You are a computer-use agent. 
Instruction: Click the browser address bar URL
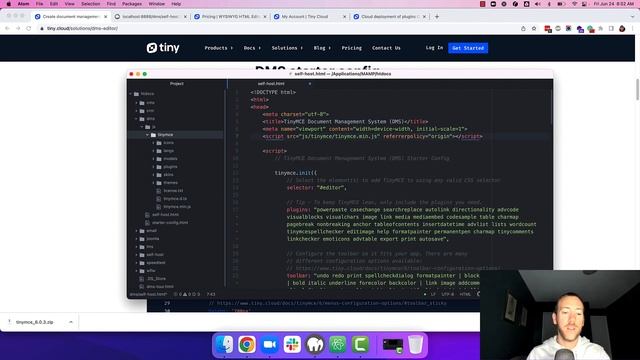(x=82, y=29)
